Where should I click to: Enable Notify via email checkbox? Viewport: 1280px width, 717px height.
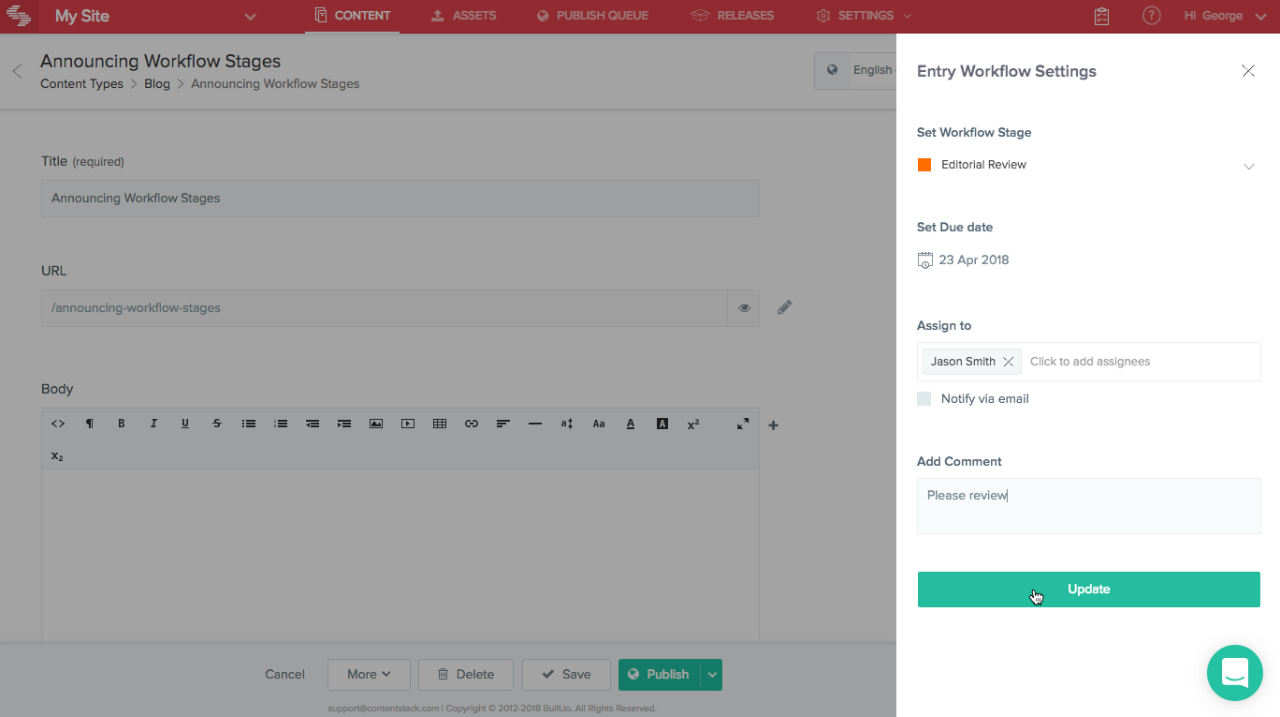(x=924, y=399)
